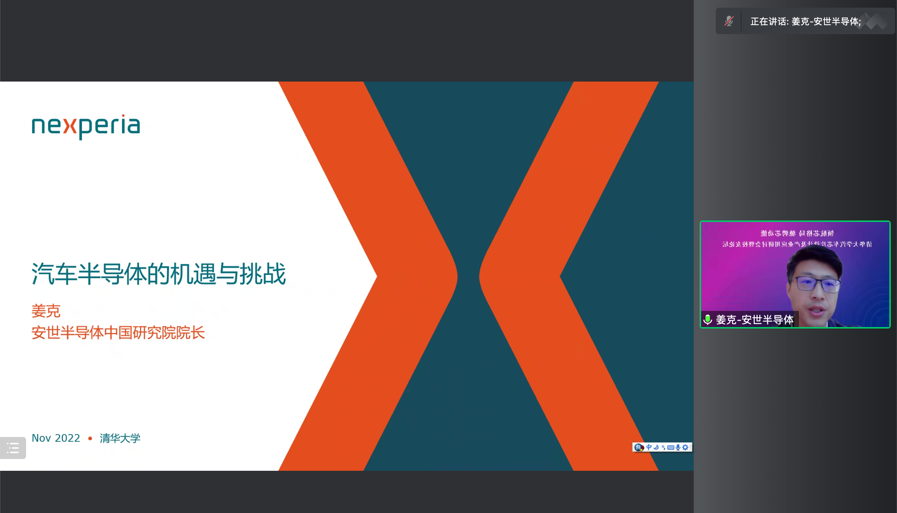Click the name label 姜克-安世半导体 on video tile
897x513 pixels.
755,320
